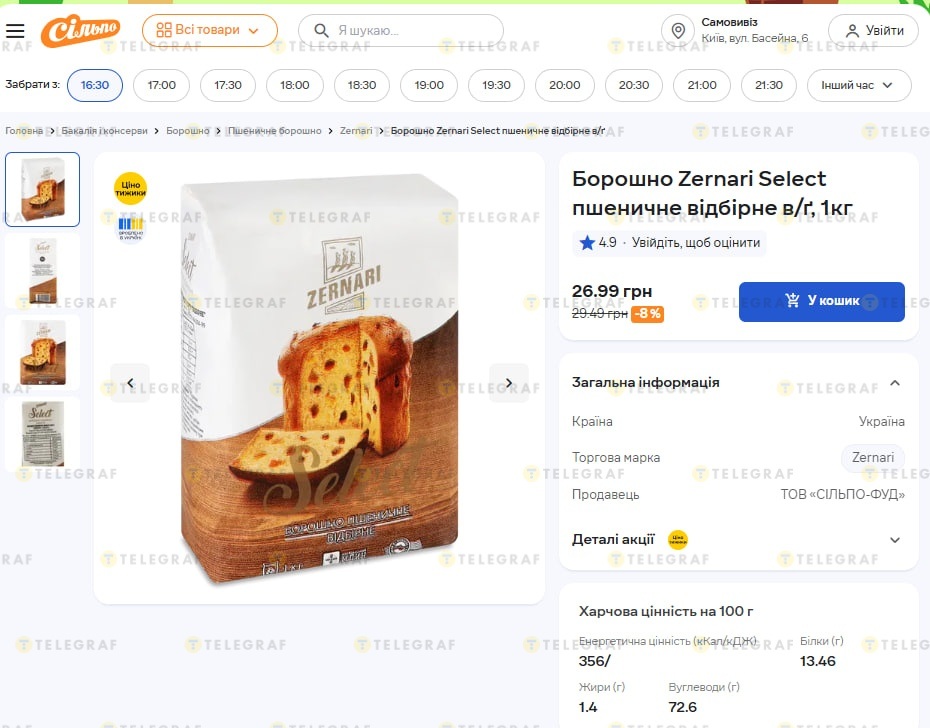Select the 16:30 pickup time slot

95,85
